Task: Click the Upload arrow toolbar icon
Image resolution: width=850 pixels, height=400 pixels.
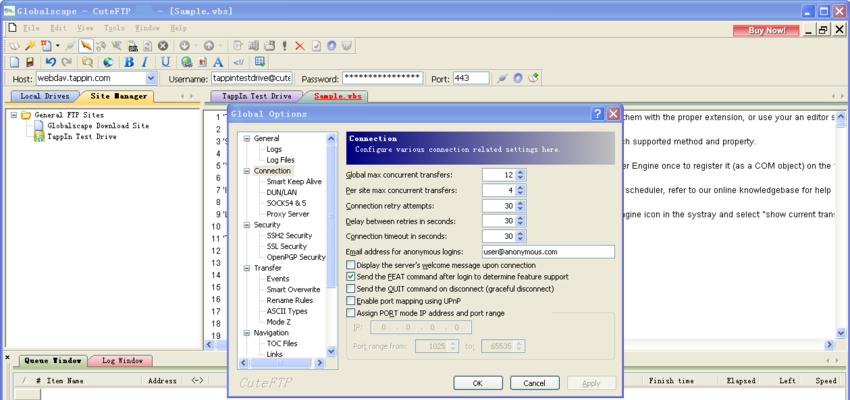Action: (209, 46)
